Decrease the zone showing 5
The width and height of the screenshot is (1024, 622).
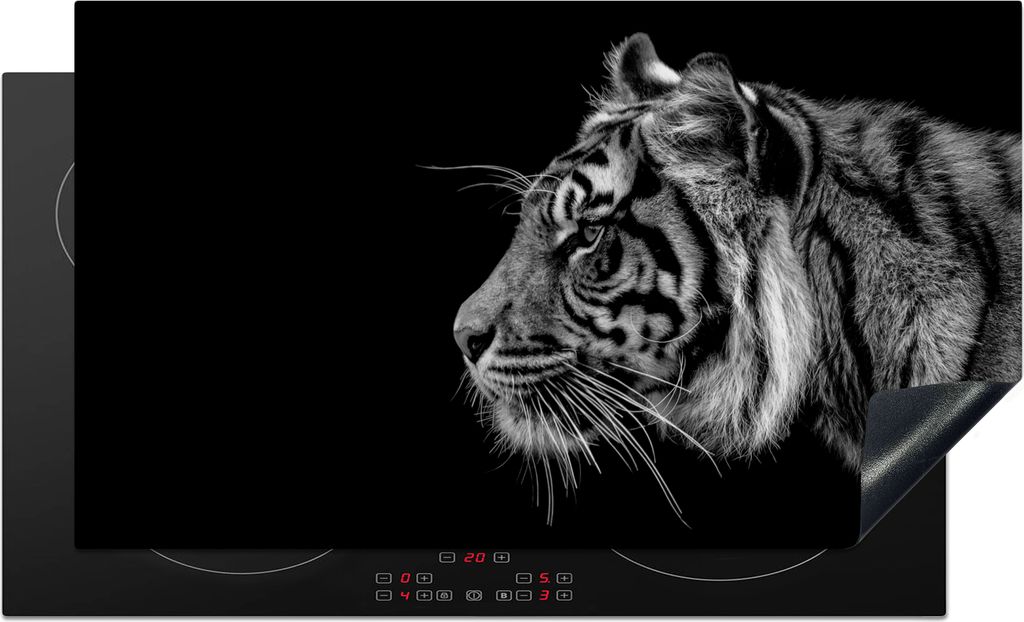(524, 578)
